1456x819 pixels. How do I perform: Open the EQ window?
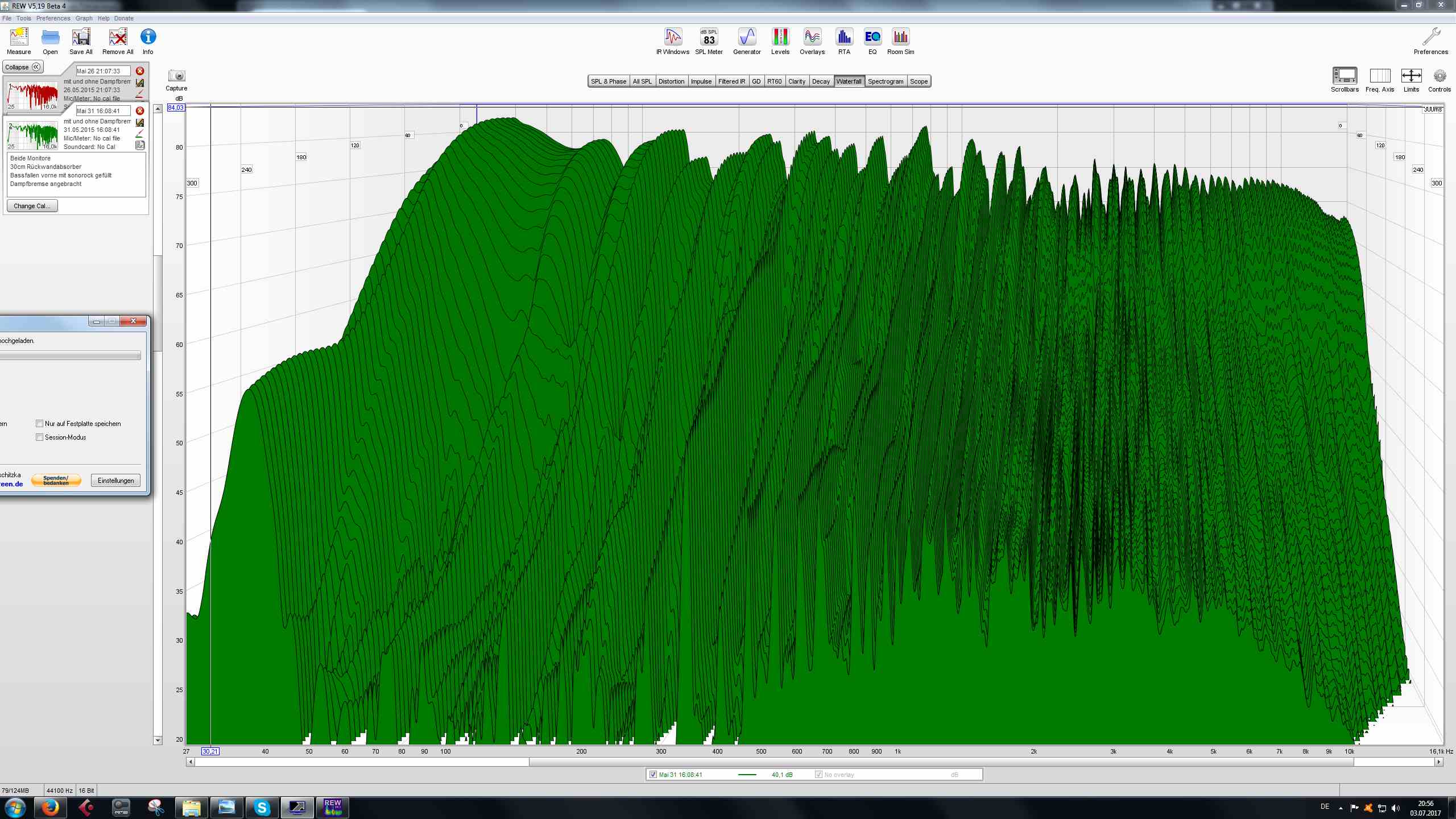point(872,37)
